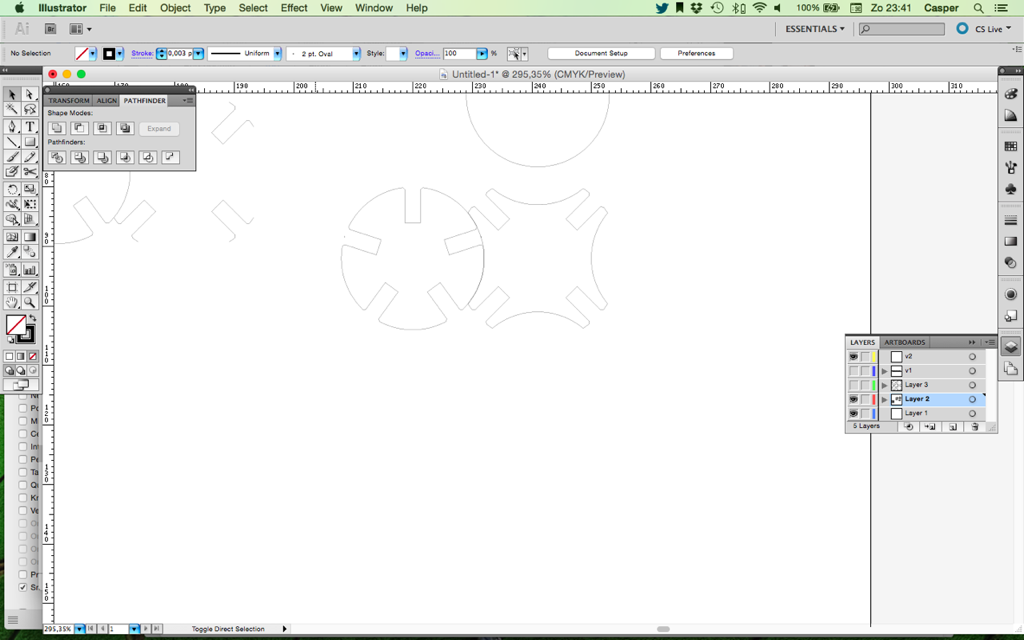
Task: Show hidden Layer 3 via visibility box
Action: pos(853,385)
